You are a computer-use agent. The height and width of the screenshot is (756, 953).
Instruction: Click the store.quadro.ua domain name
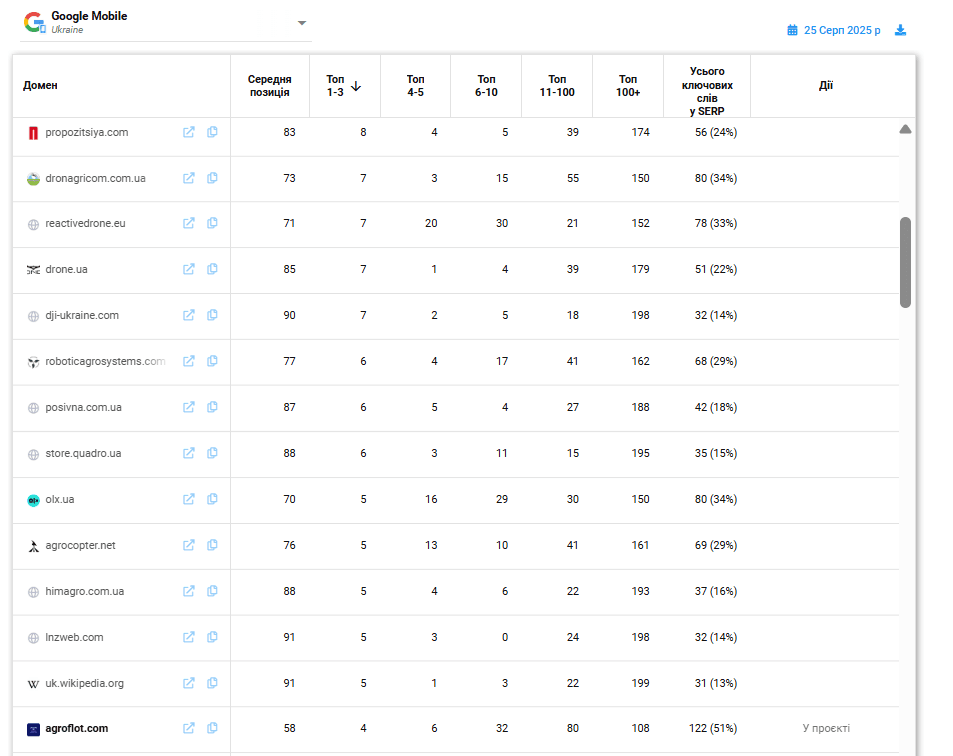coord(83,453)
